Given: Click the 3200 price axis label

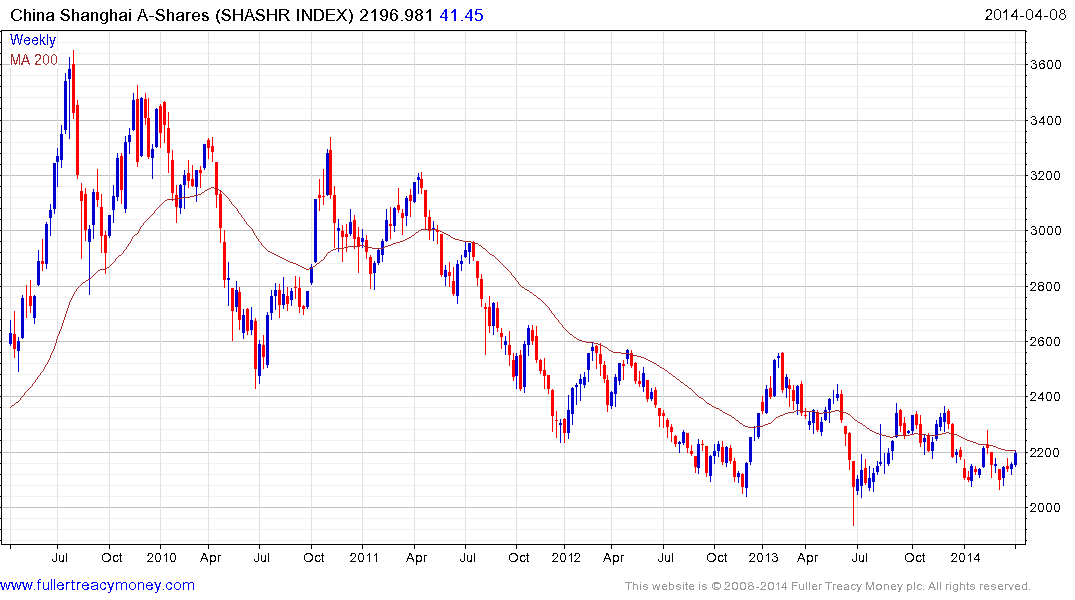Looking at the screenshot, I should (x=1046, y=176).
